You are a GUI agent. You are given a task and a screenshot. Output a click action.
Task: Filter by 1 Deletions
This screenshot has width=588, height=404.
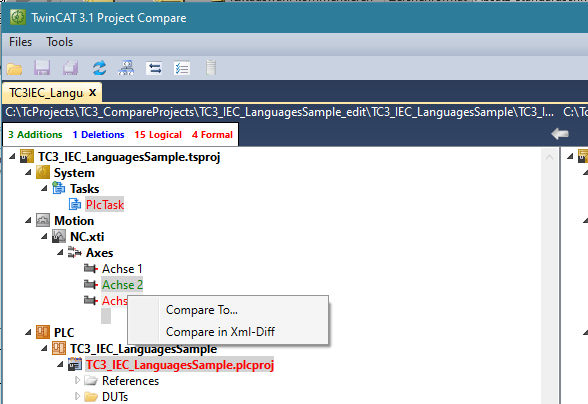(x=98, y=134)
